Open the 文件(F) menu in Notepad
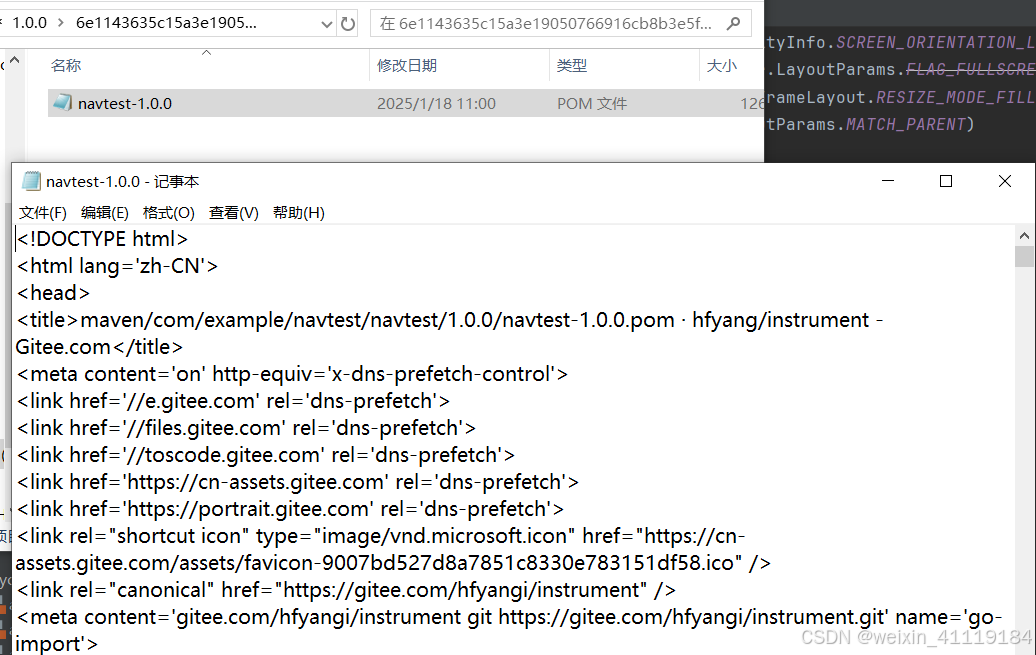This screenshot has height=655, width=1036. click(43, 213)
